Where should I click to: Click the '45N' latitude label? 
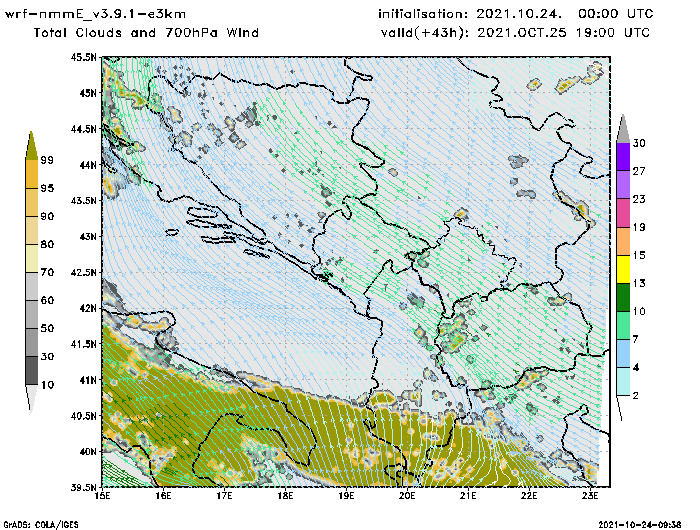(x=88, y=93)
